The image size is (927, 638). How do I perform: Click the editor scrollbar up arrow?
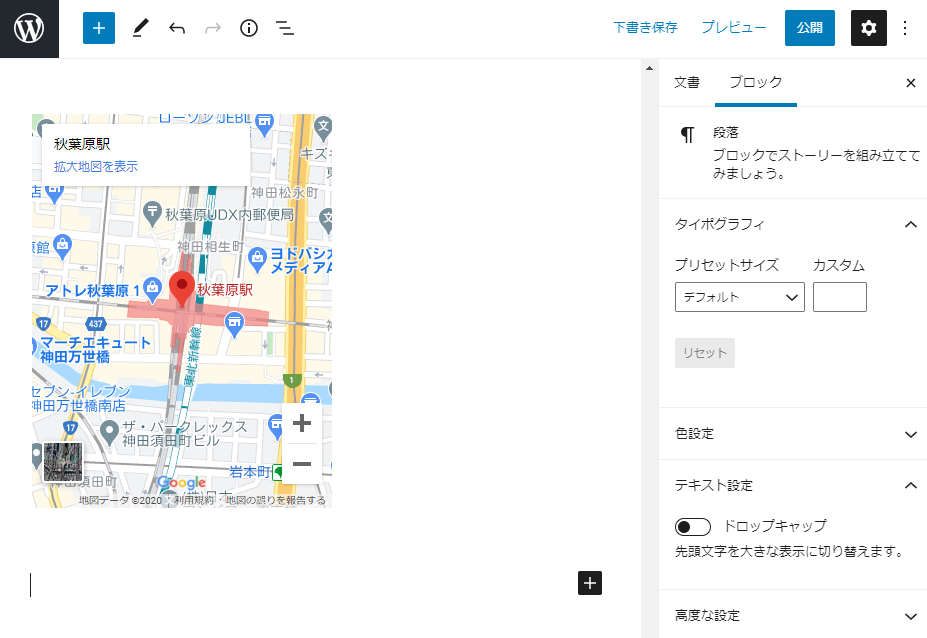(649, 68)
